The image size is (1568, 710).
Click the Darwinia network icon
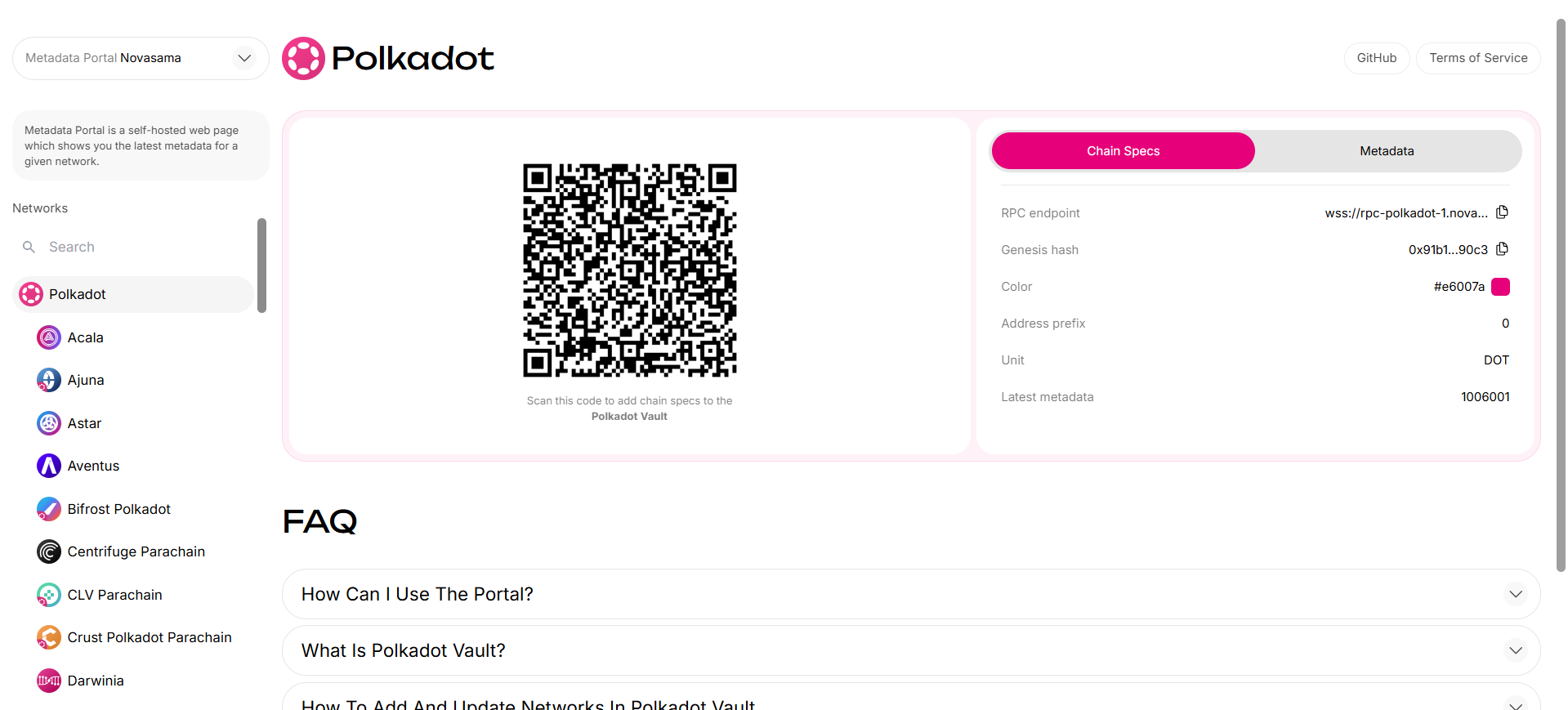49,681
